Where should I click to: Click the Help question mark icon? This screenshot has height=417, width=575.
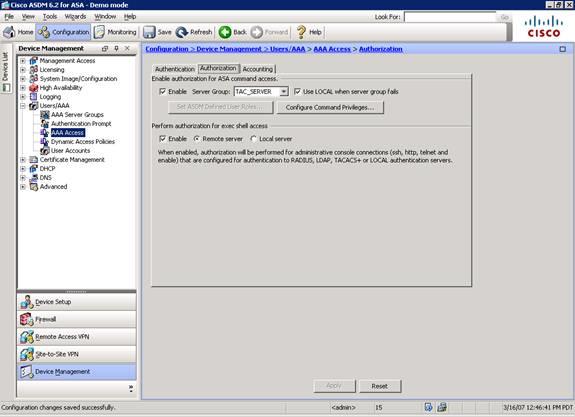pos(301,32)
